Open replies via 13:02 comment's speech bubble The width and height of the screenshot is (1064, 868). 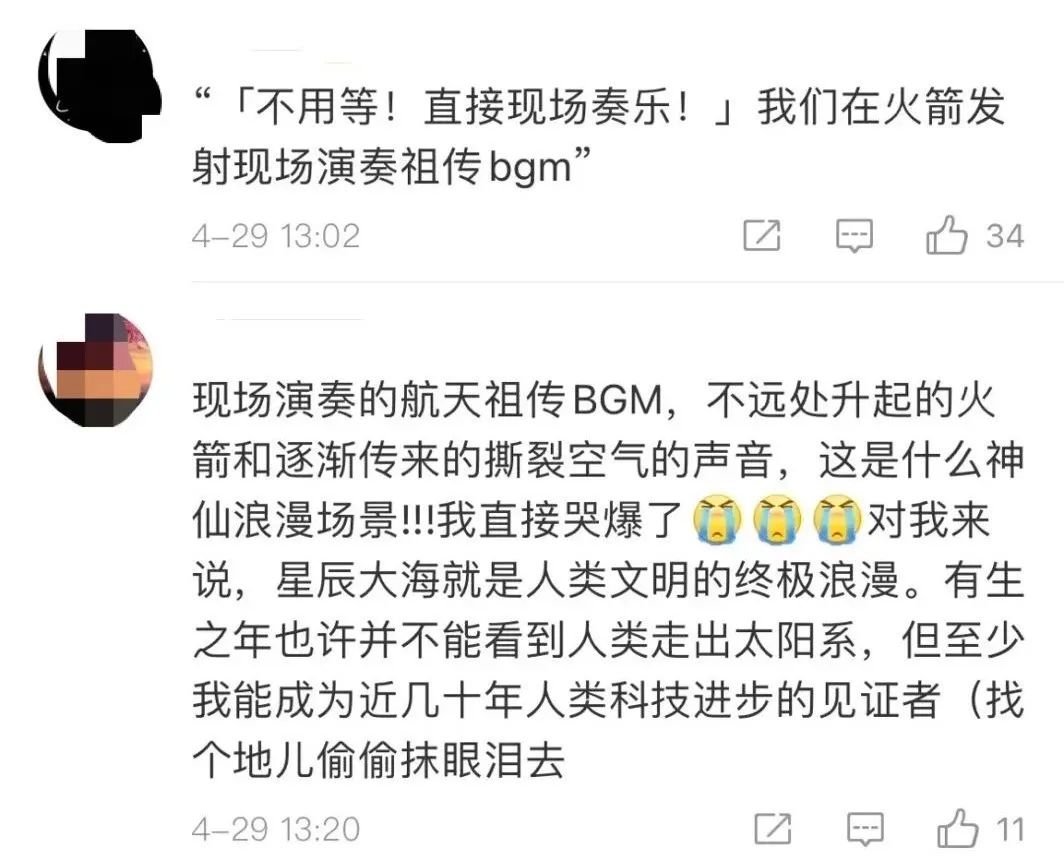click(x=854, y=235)
